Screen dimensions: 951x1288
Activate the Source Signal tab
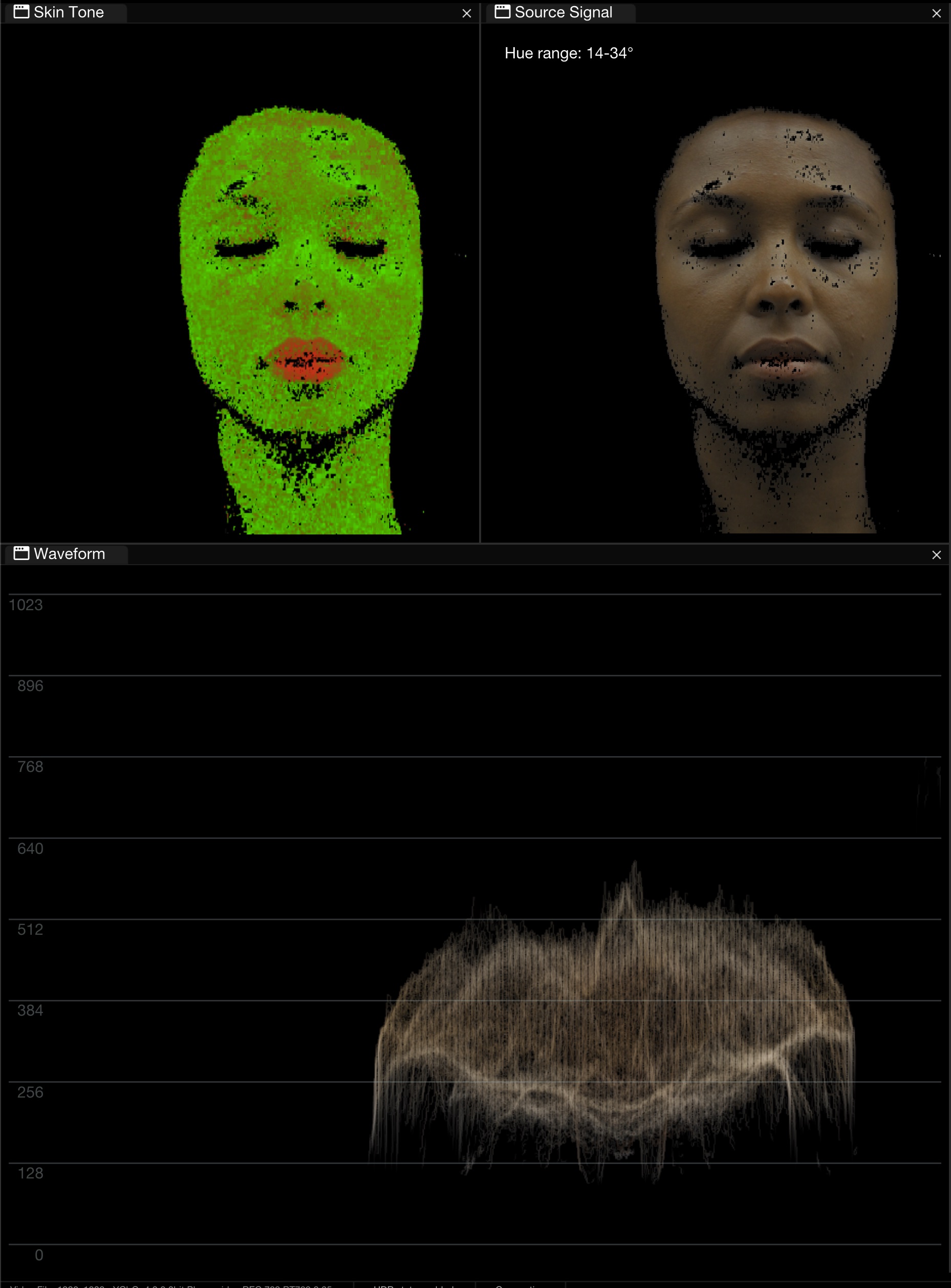(x=563, y=12)
